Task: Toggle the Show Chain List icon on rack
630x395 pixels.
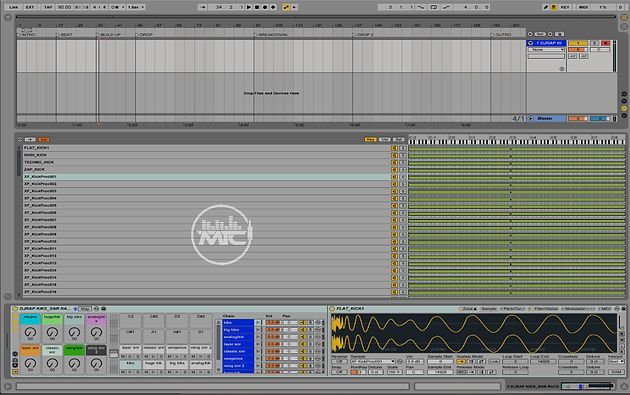Action: pos(15,322)
